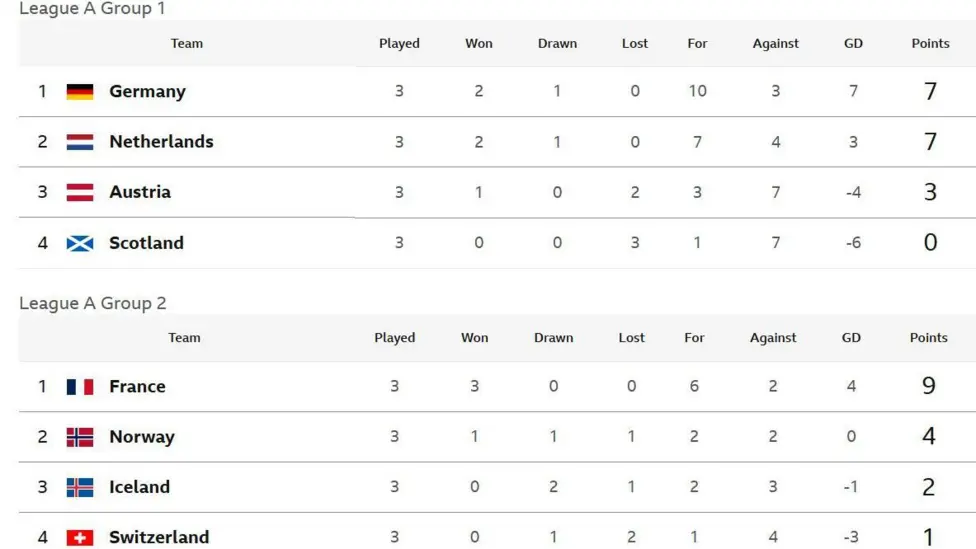Viewport: 976px width, 549px height.
Task: Click the Netherlands flag icon
Action: pyautogui.click(x=80, y=142)
